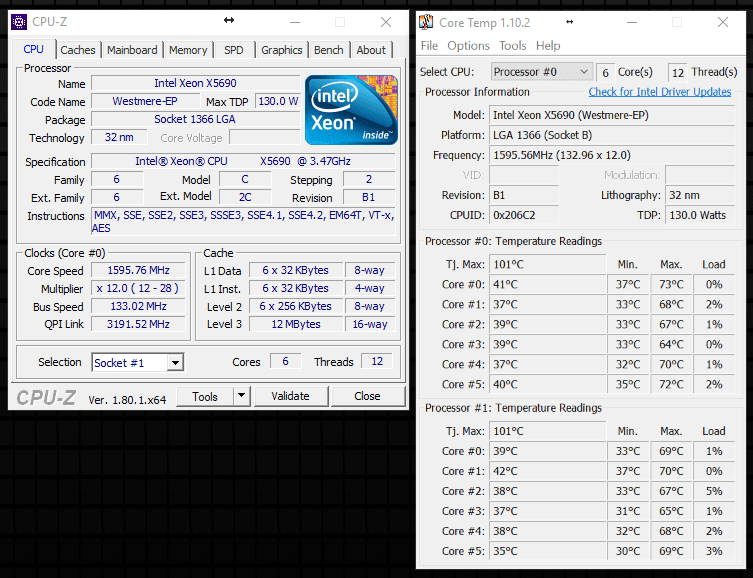Screen dimensions: 753x578
Task: Close the Core Temp window
Action: pos(723,23)
